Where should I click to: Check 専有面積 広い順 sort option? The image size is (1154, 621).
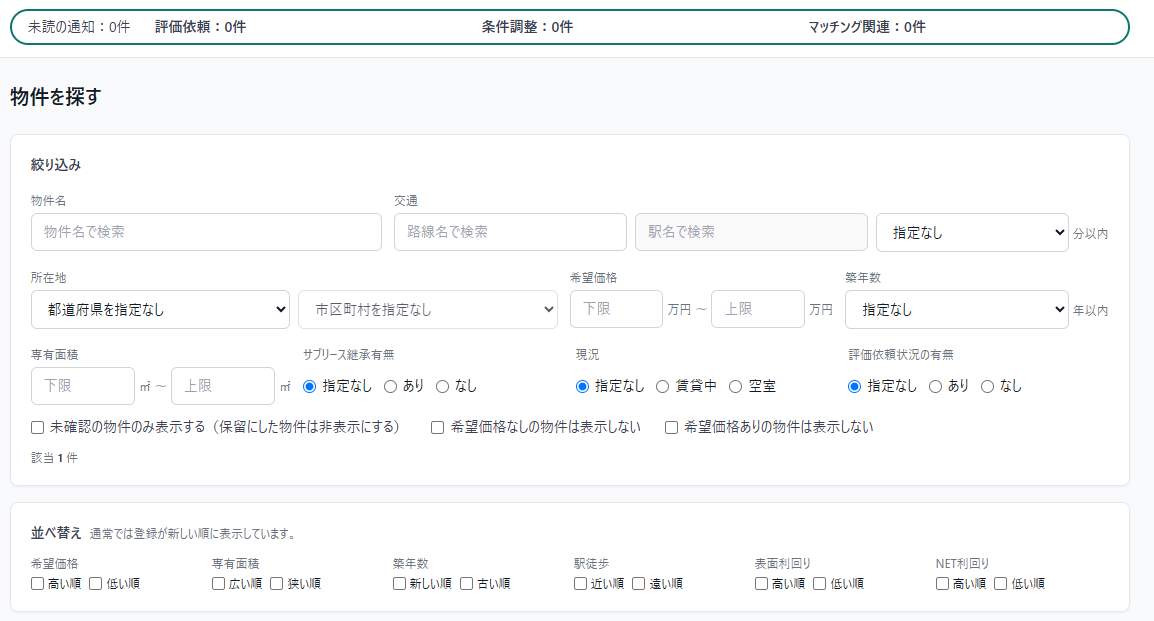click(219, 583)
